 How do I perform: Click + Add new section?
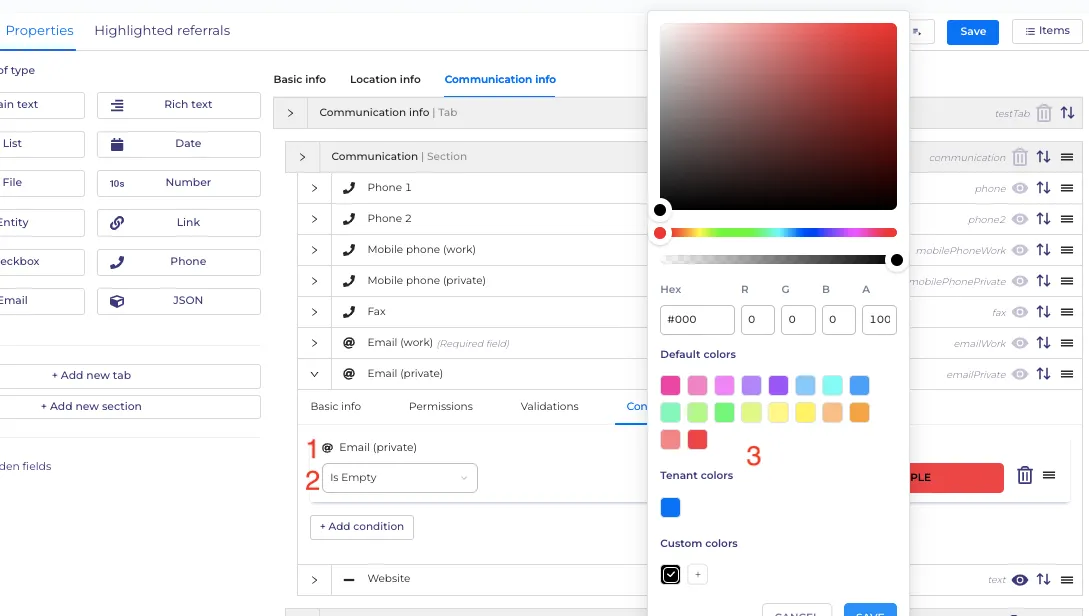pos(130,406)
